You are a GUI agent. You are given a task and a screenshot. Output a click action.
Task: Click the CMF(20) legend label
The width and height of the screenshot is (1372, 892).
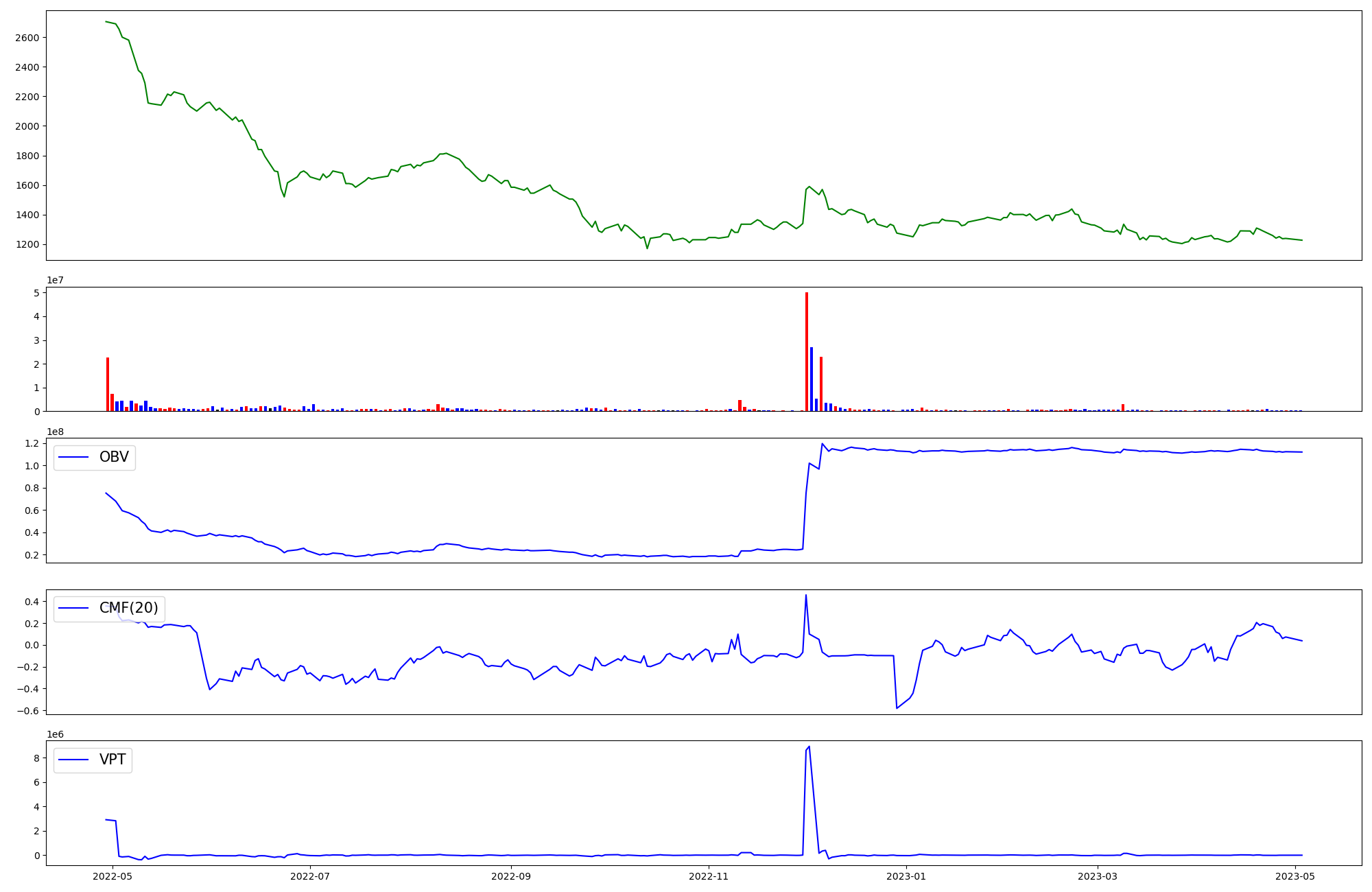pos(128,608)
